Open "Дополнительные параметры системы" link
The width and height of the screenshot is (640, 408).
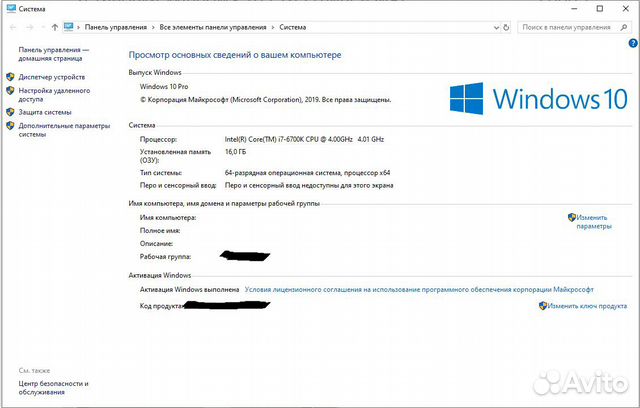click(x=64, y=130)
